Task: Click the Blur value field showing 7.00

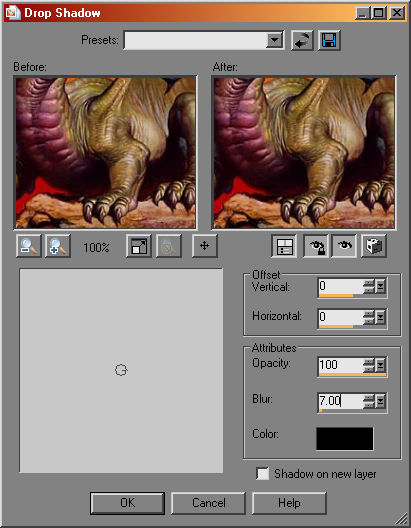Action: coord(341,401)
